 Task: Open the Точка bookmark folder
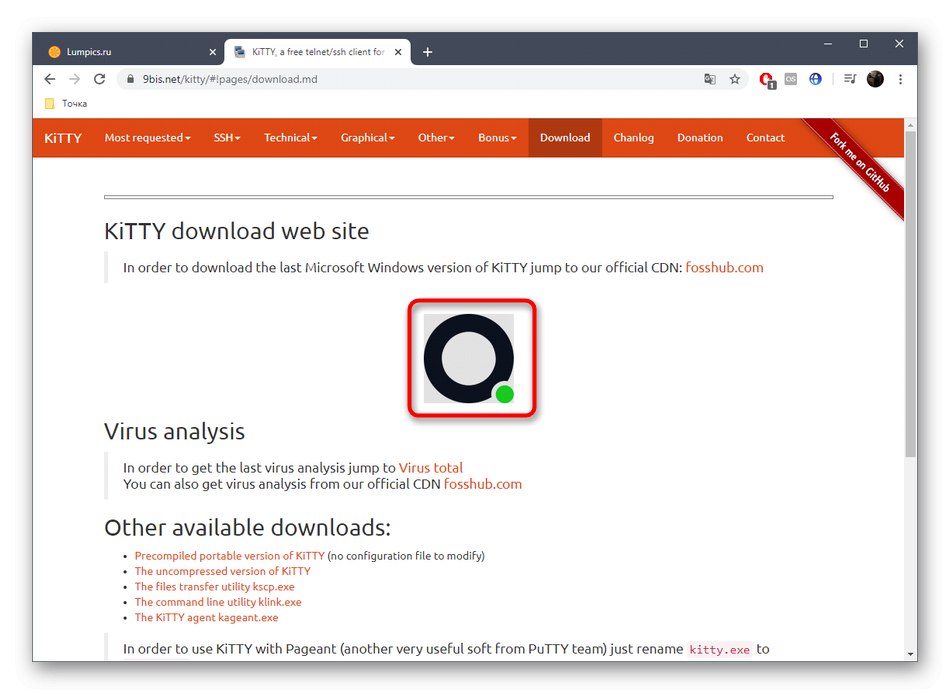click(66, 104)
